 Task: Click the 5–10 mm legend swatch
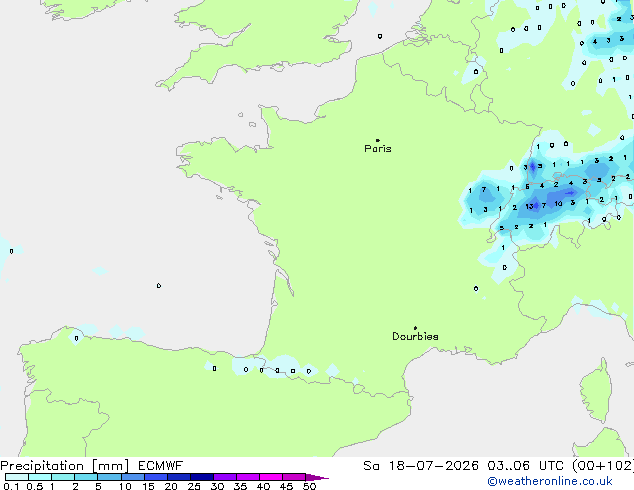coord(109,477)
